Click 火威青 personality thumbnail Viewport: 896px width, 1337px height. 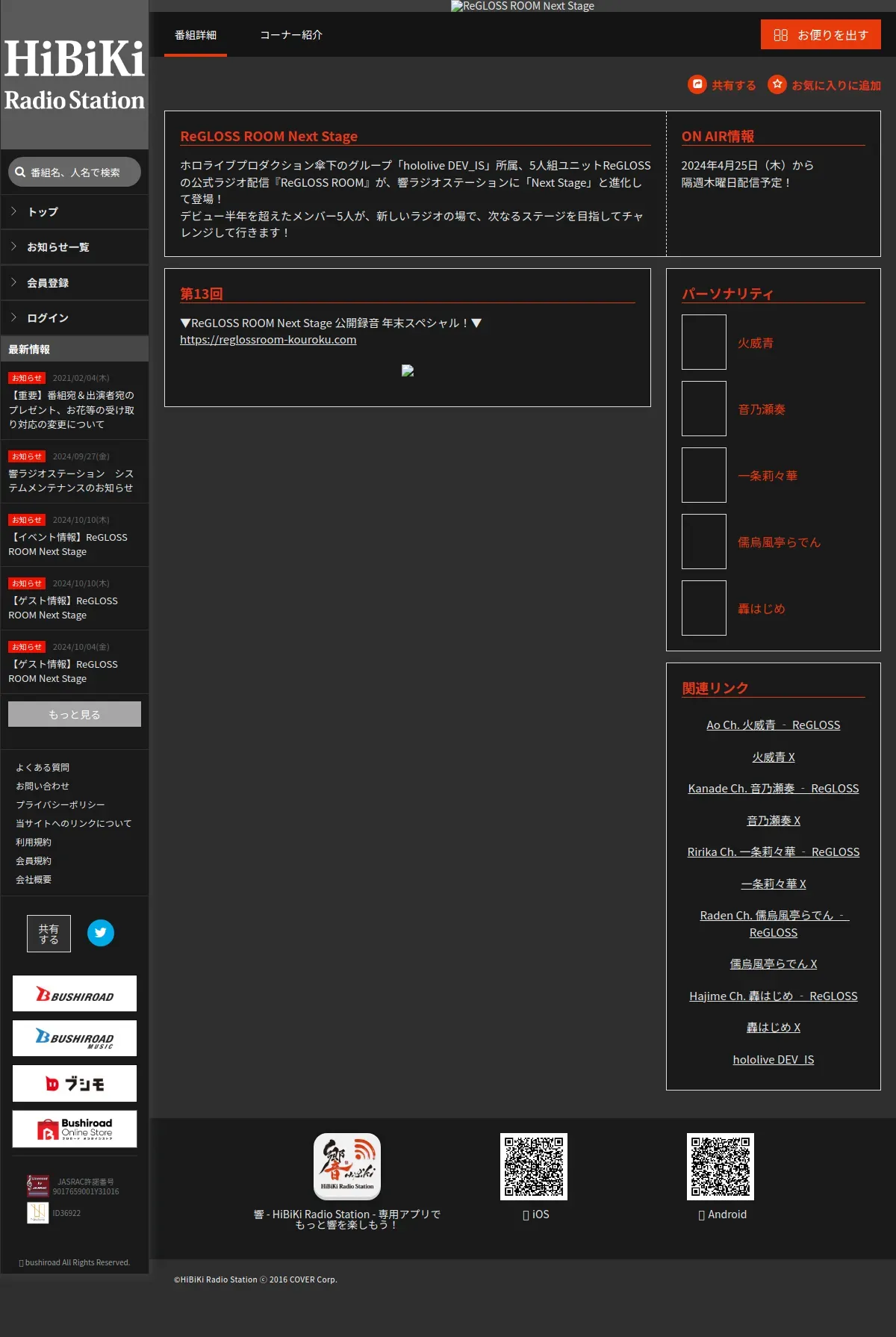coord(704,342)
